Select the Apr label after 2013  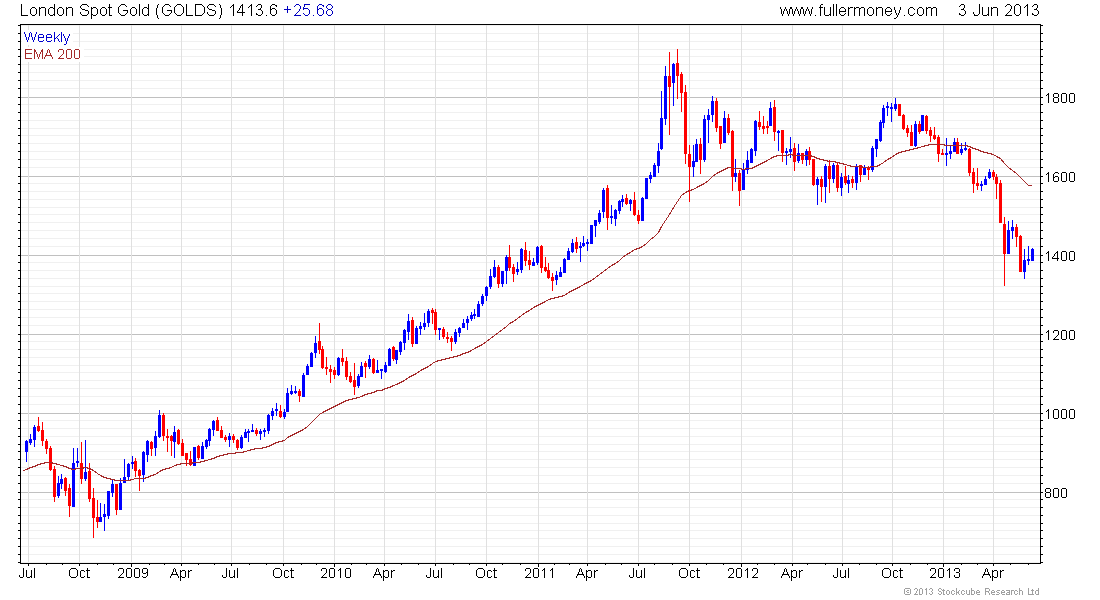click(993, 573)
